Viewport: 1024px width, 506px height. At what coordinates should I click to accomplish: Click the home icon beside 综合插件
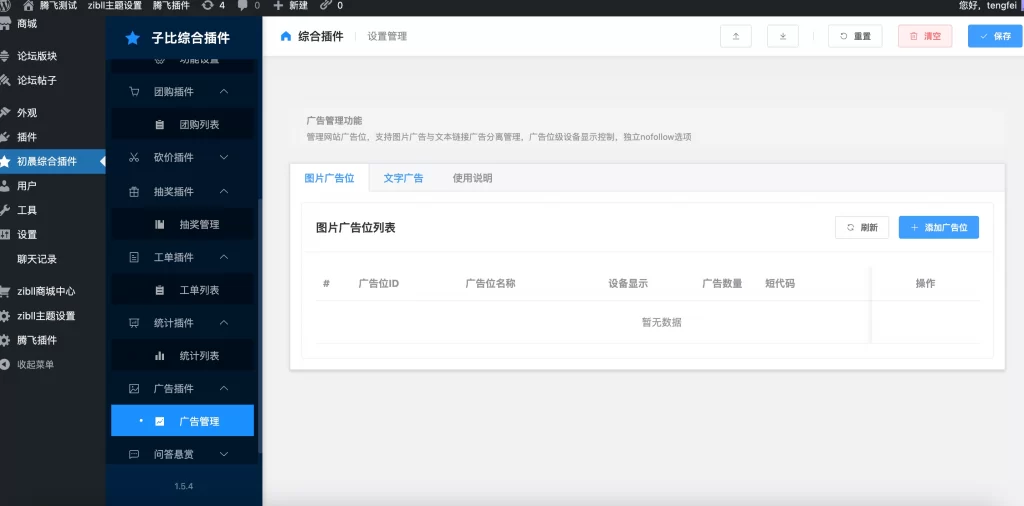[286, 36]
